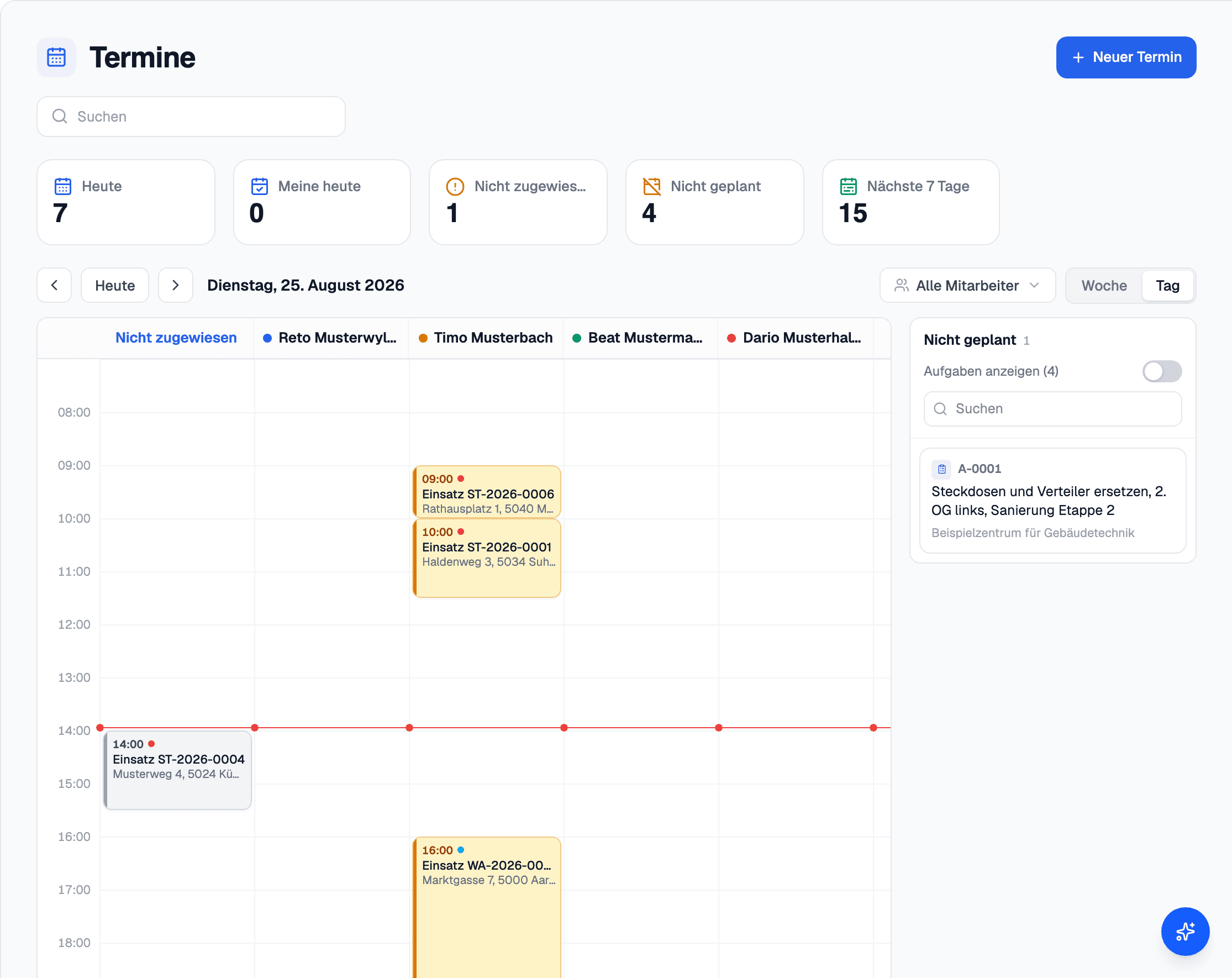Viewport: 1232px width, 978px height.
Task: Open appointment Einsatz ST-2026-0001 at 10:00
Action: tap(487, 558)
